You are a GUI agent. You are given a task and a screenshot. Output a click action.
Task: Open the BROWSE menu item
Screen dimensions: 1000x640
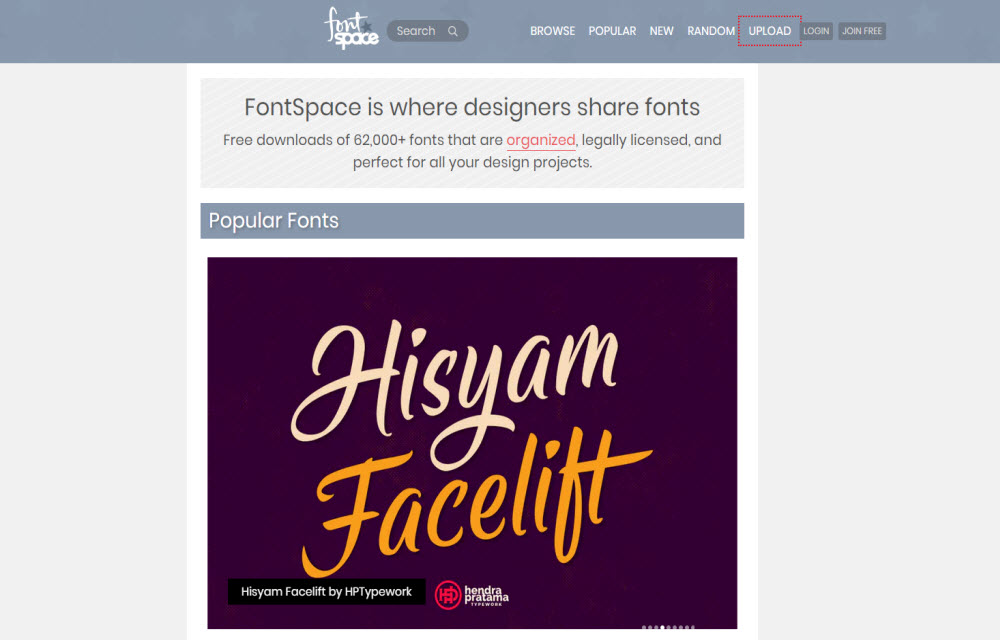tap(552, 31)
